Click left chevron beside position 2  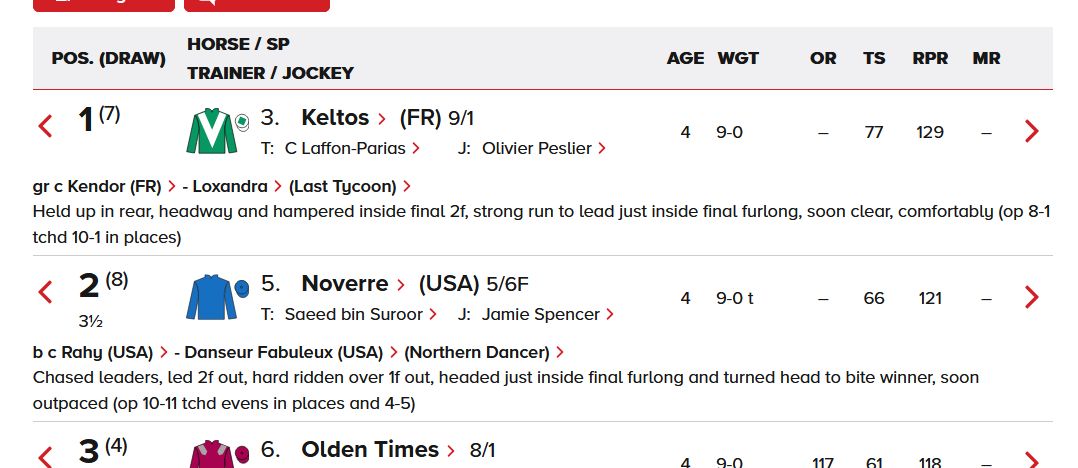point(45,293)
